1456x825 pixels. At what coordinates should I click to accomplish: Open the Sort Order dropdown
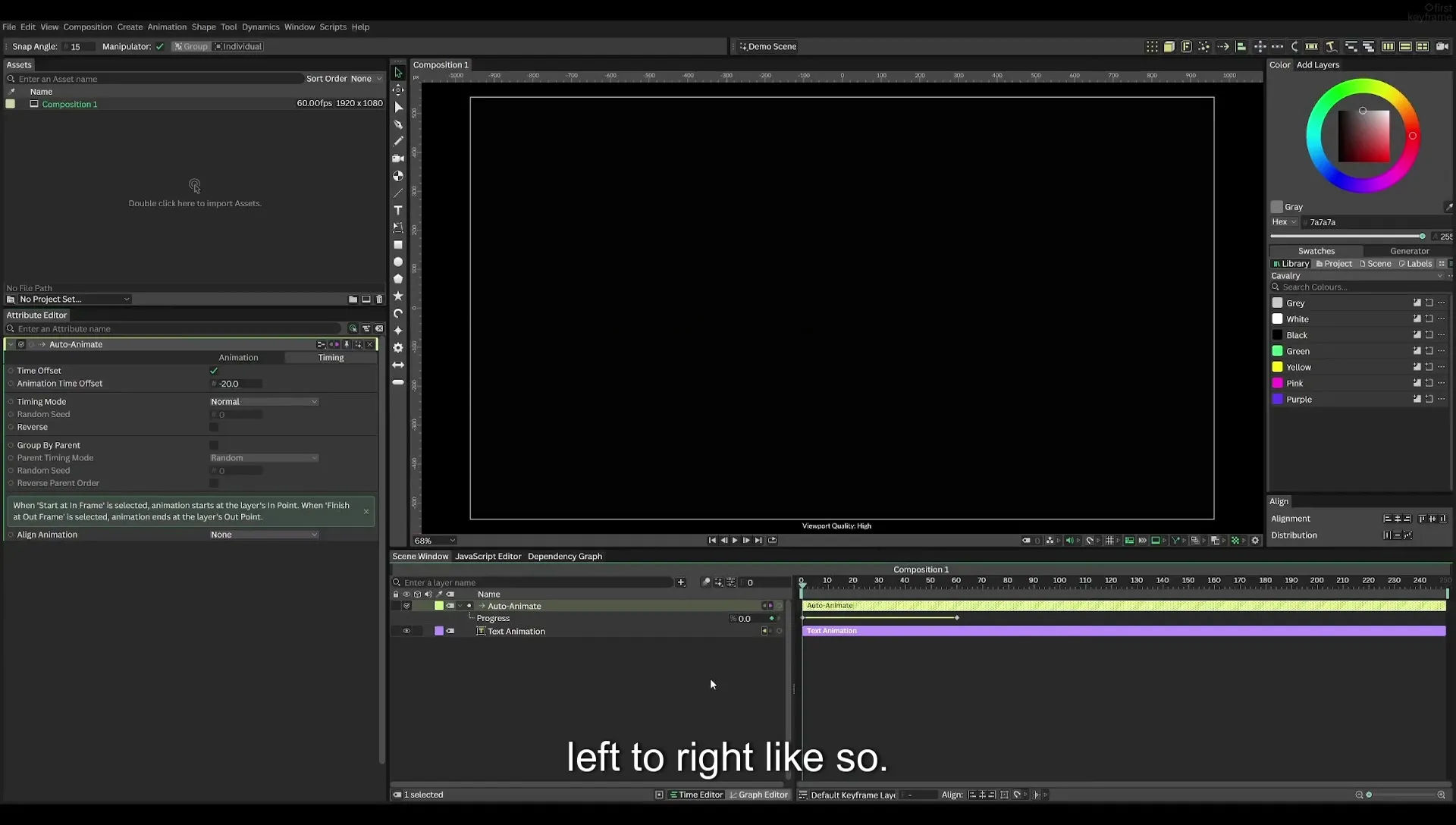click(366, 79)
